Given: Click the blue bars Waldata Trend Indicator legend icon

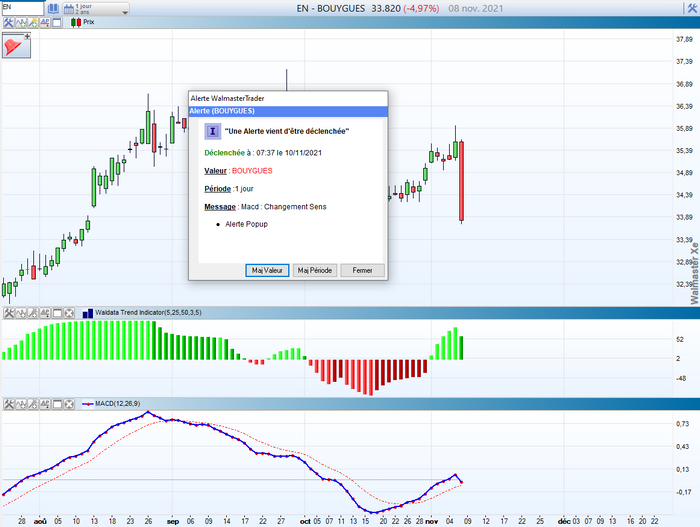Looking at the screenshot, I should [88, 313].
